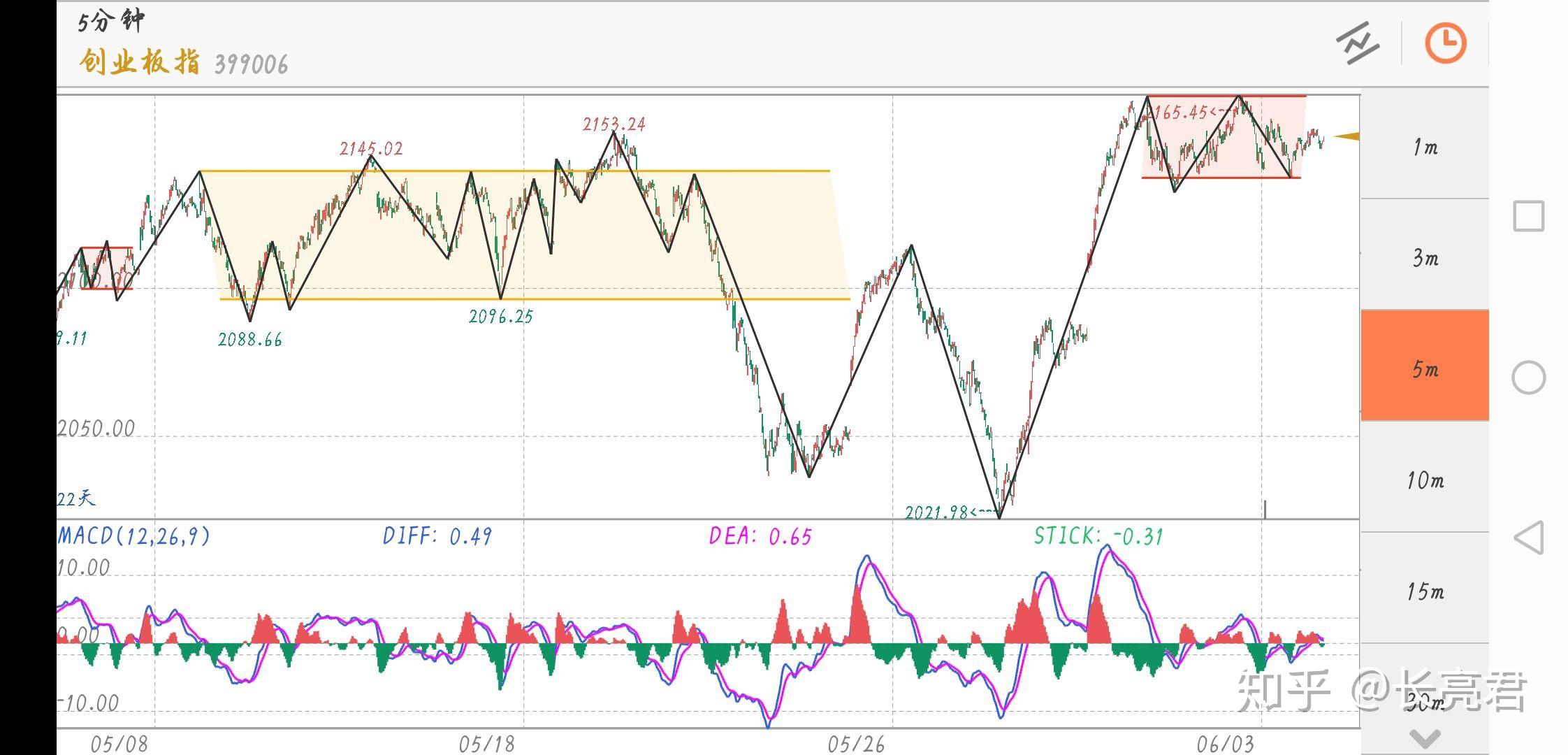This screenshot has width=1568, height=755.
Task: Open the chart drawing lines icon
Action: pos(1357,44)
